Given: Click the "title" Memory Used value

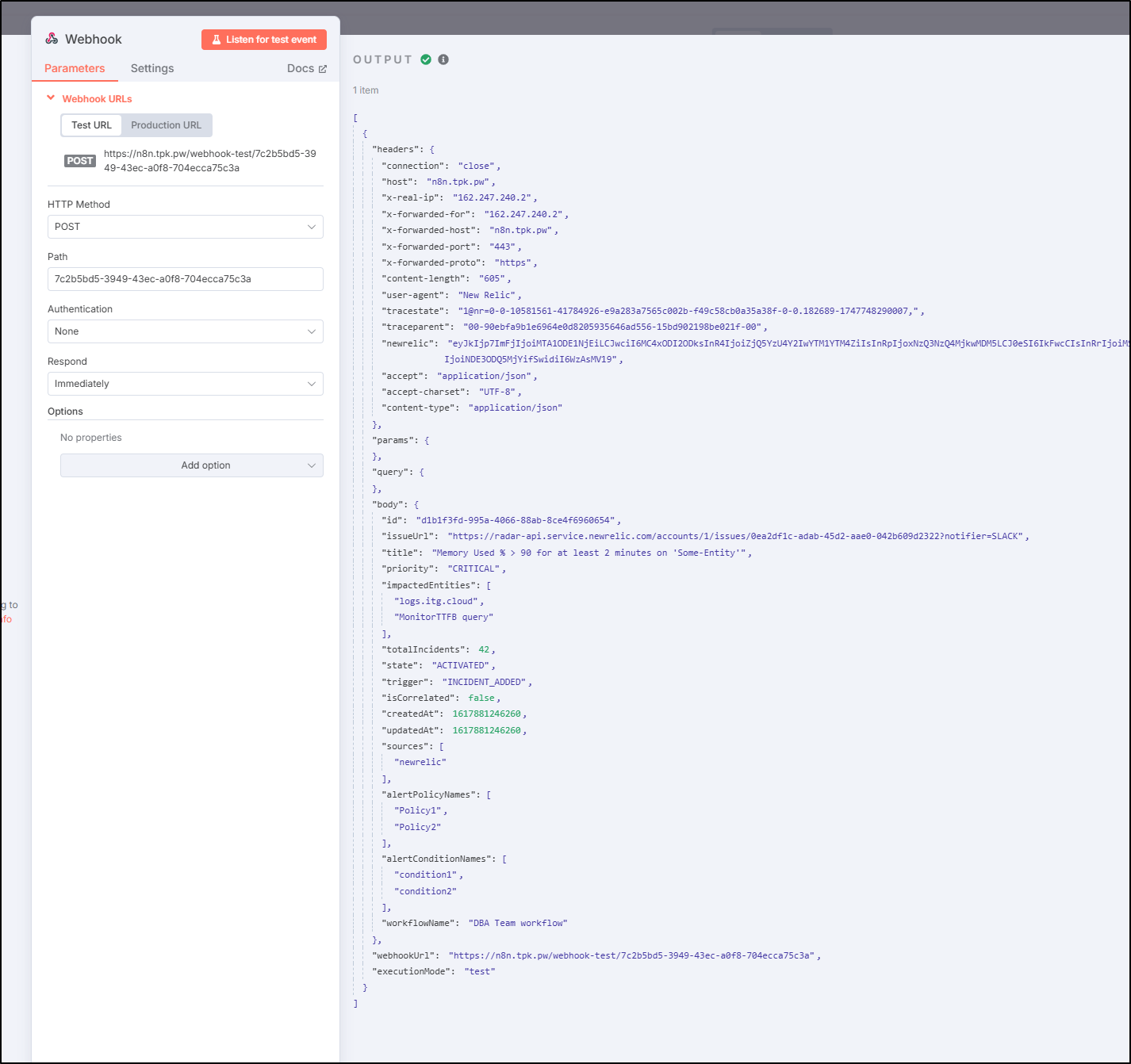Looking at the screenshot, I should point(589,553).
